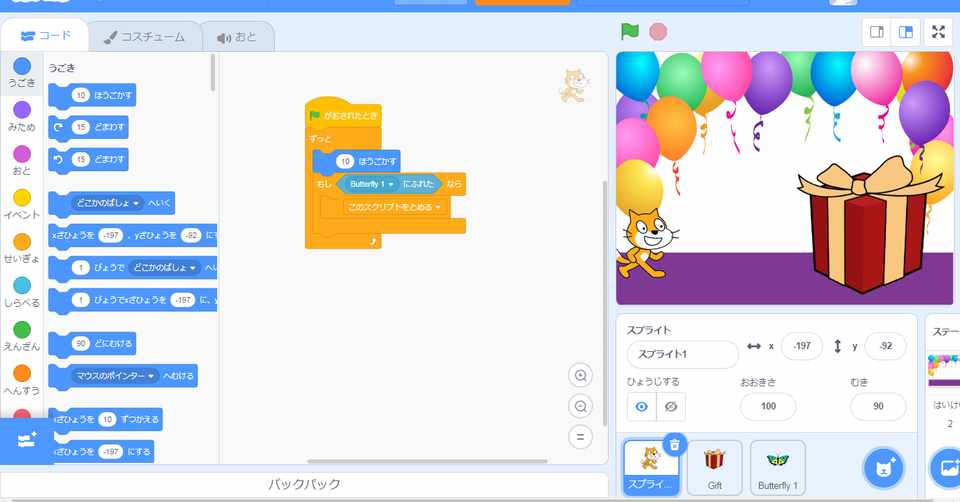The image size is (960, 502).
Task: Select the みため (Looks) category
Action: coord(22,117)
